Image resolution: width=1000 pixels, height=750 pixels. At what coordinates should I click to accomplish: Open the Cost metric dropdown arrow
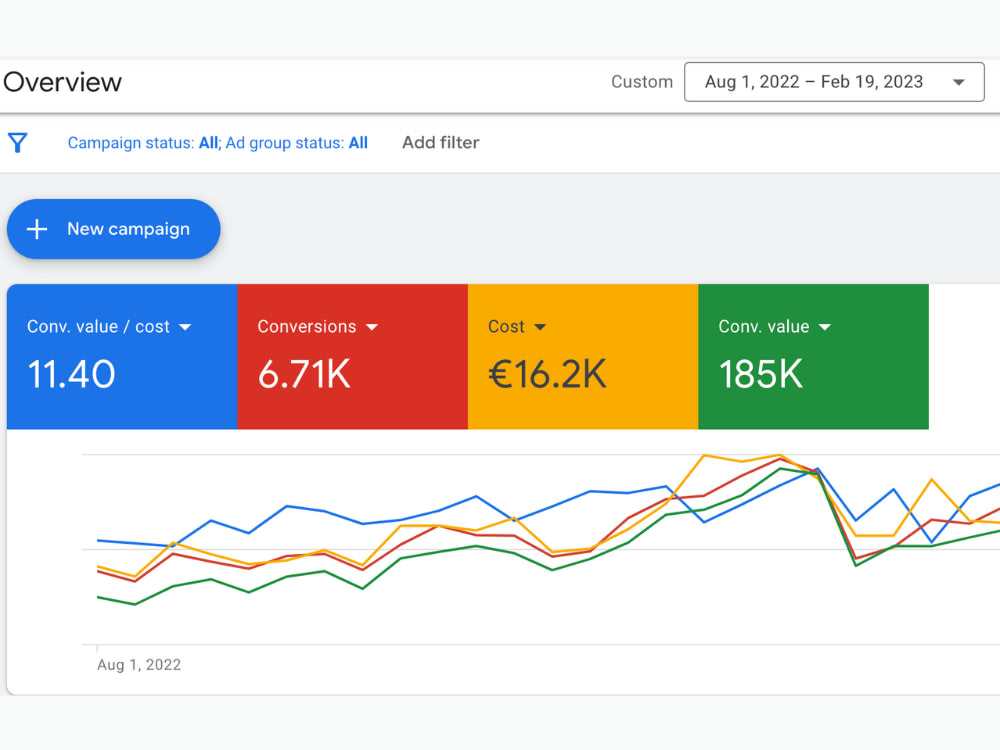[x=540, y=327]
